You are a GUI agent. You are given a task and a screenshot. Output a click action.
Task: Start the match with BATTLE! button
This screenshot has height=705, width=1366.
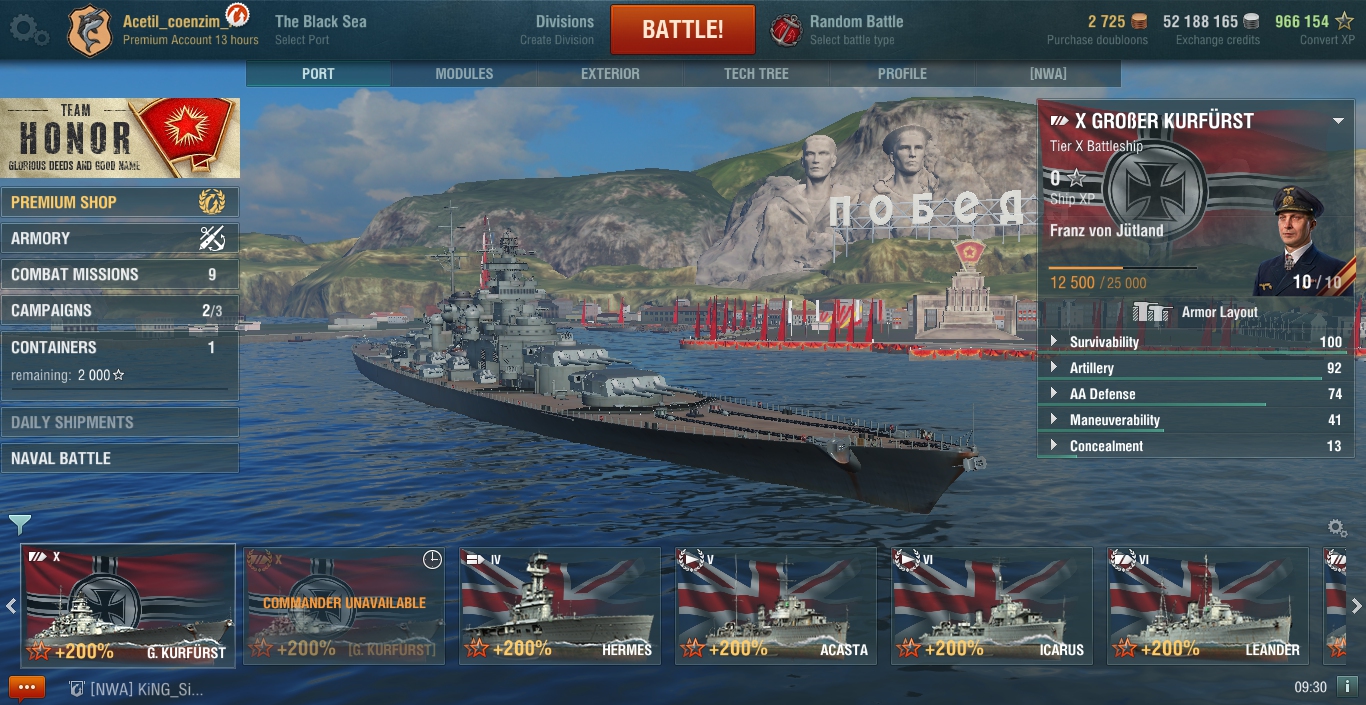(x=683, y=29)
